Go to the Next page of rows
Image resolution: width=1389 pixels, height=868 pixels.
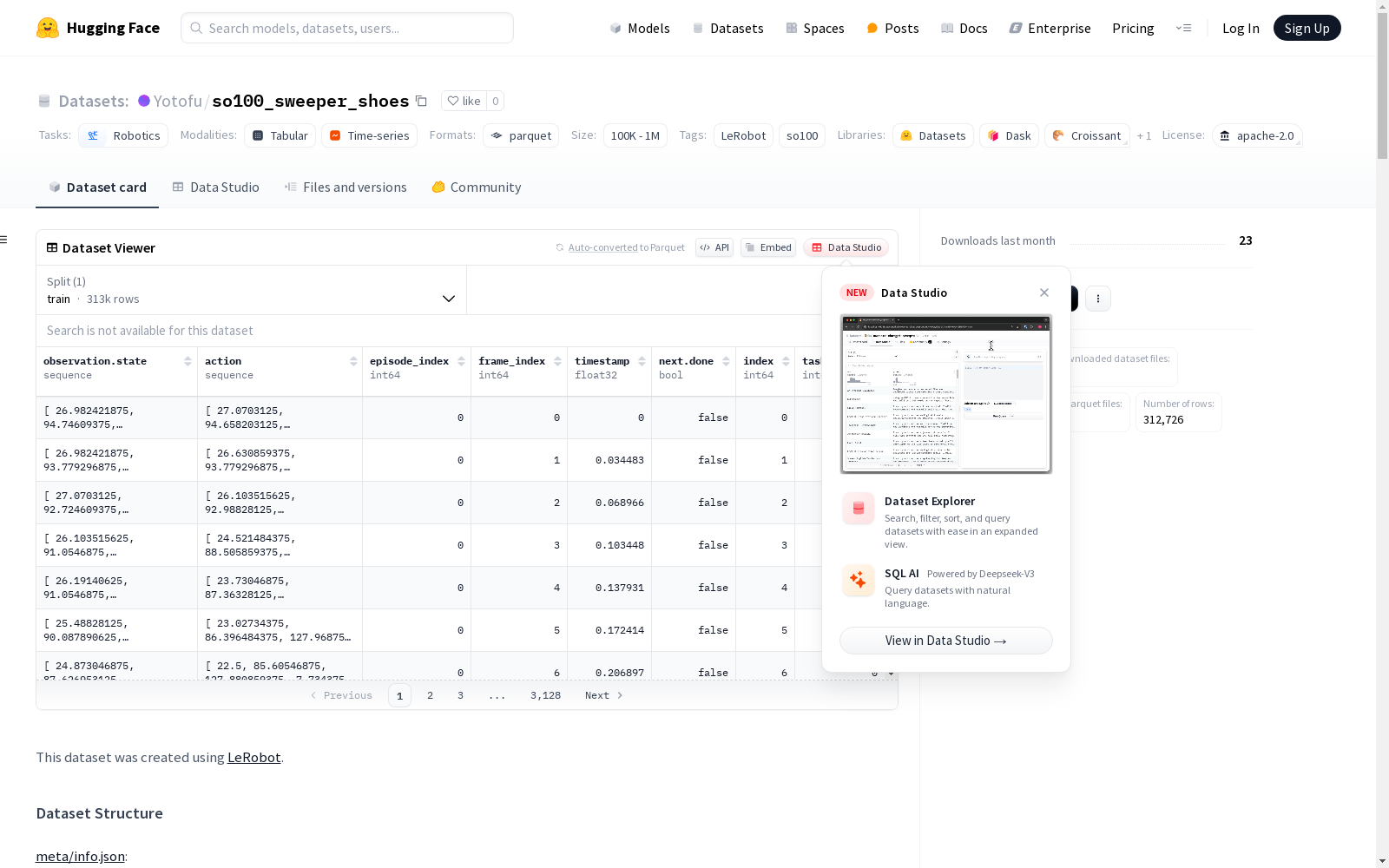click(x=604, y=695)
